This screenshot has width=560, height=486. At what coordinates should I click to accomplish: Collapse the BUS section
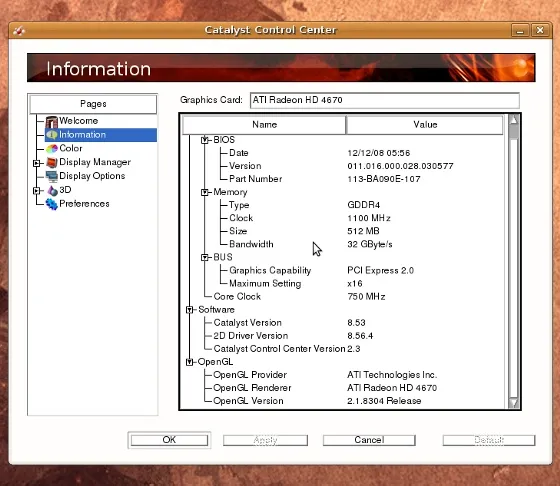[205, 257]
